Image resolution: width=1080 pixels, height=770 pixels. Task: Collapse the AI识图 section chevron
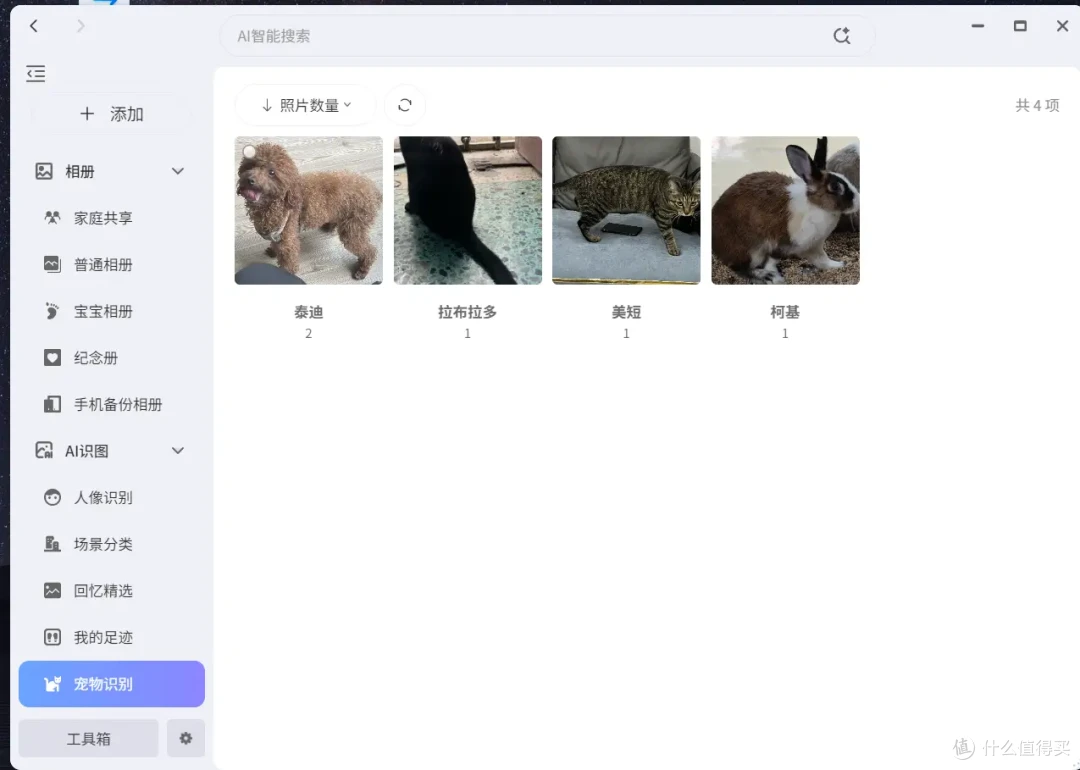click(178, 451)
